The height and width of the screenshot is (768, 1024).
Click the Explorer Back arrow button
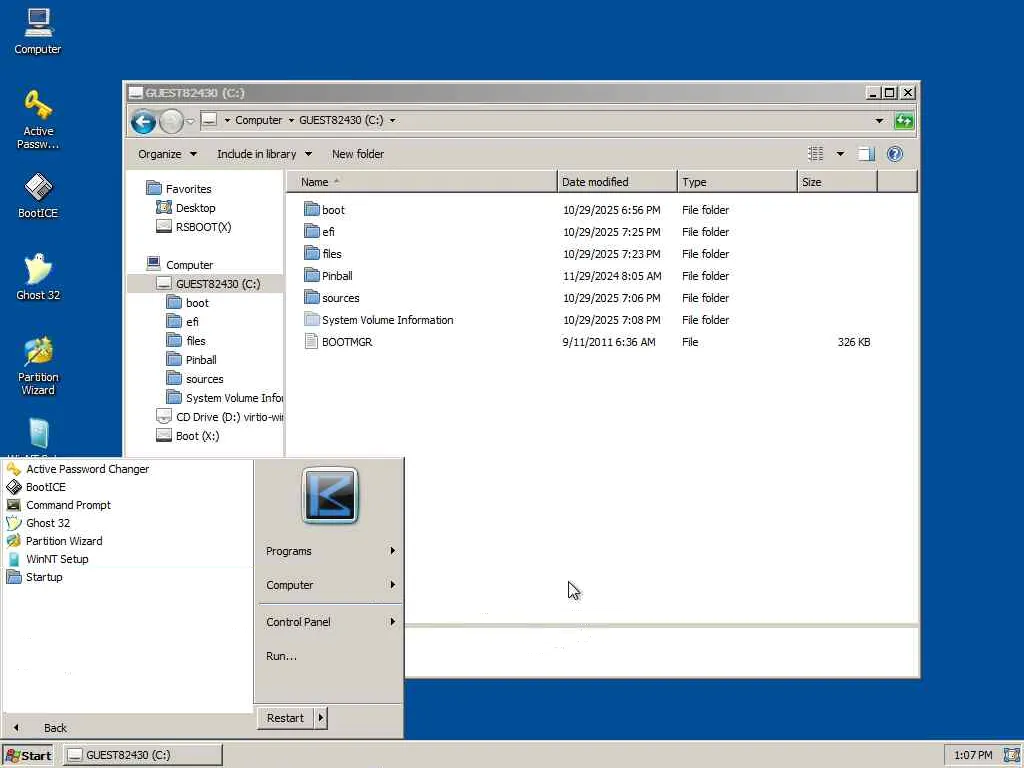pyautogui.click(x=143, y=122)
